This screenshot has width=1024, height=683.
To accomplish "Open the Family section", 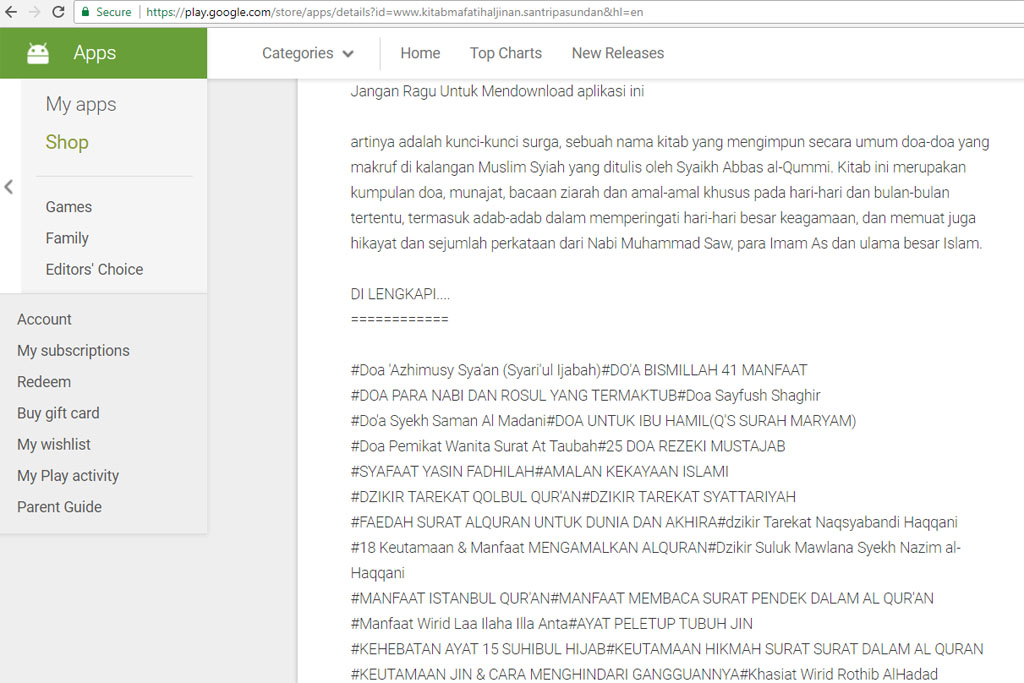I will (x=67, y=238).
